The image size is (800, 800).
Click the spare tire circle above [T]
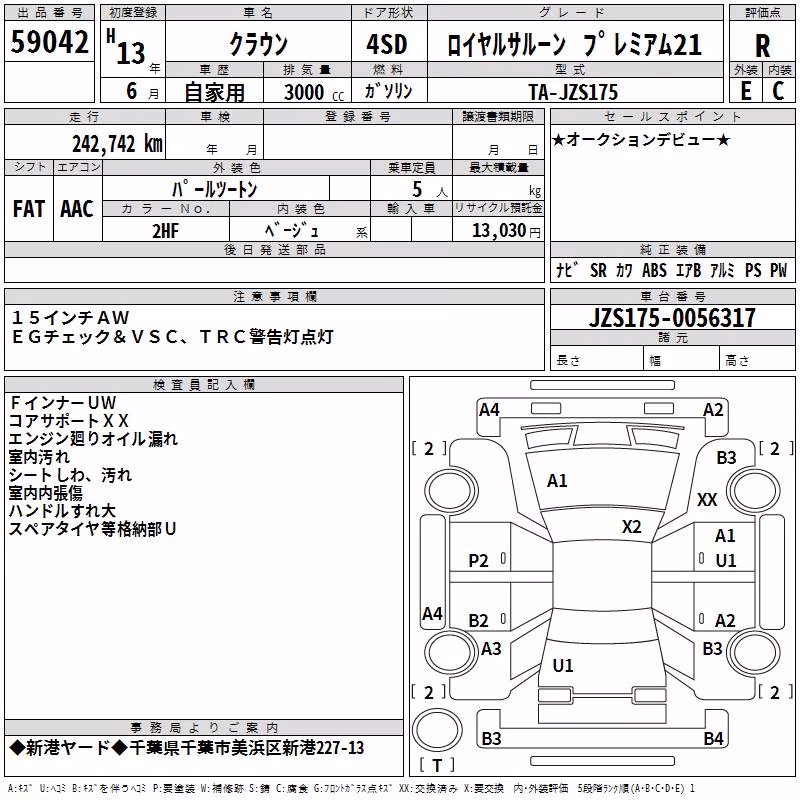[x=437, y=730]
